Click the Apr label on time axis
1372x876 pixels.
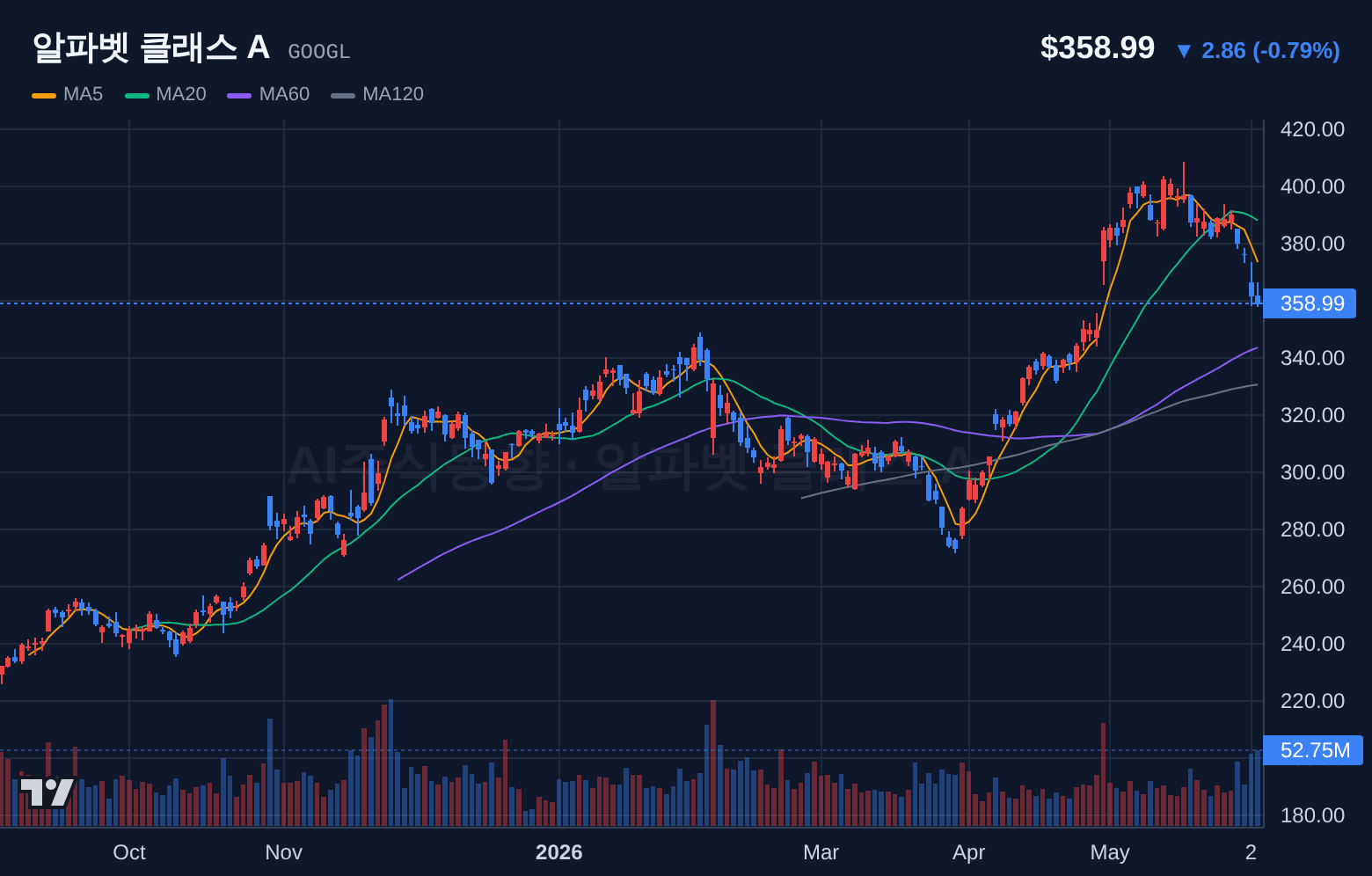pos(969,852)
